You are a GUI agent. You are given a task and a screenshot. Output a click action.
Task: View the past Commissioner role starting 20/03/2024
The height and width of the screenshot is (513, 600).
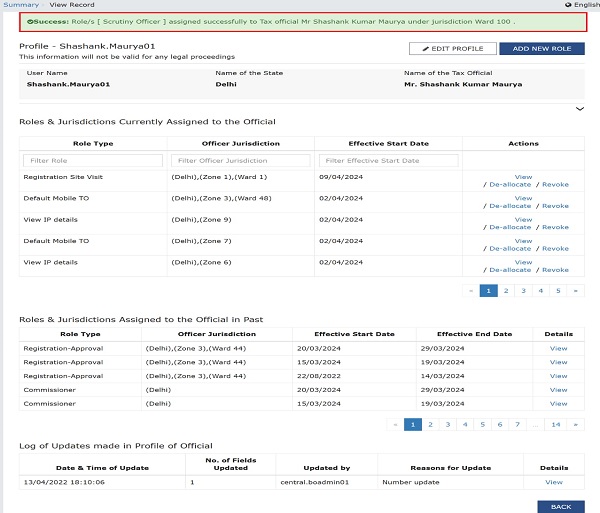click(x=558, y=390)
